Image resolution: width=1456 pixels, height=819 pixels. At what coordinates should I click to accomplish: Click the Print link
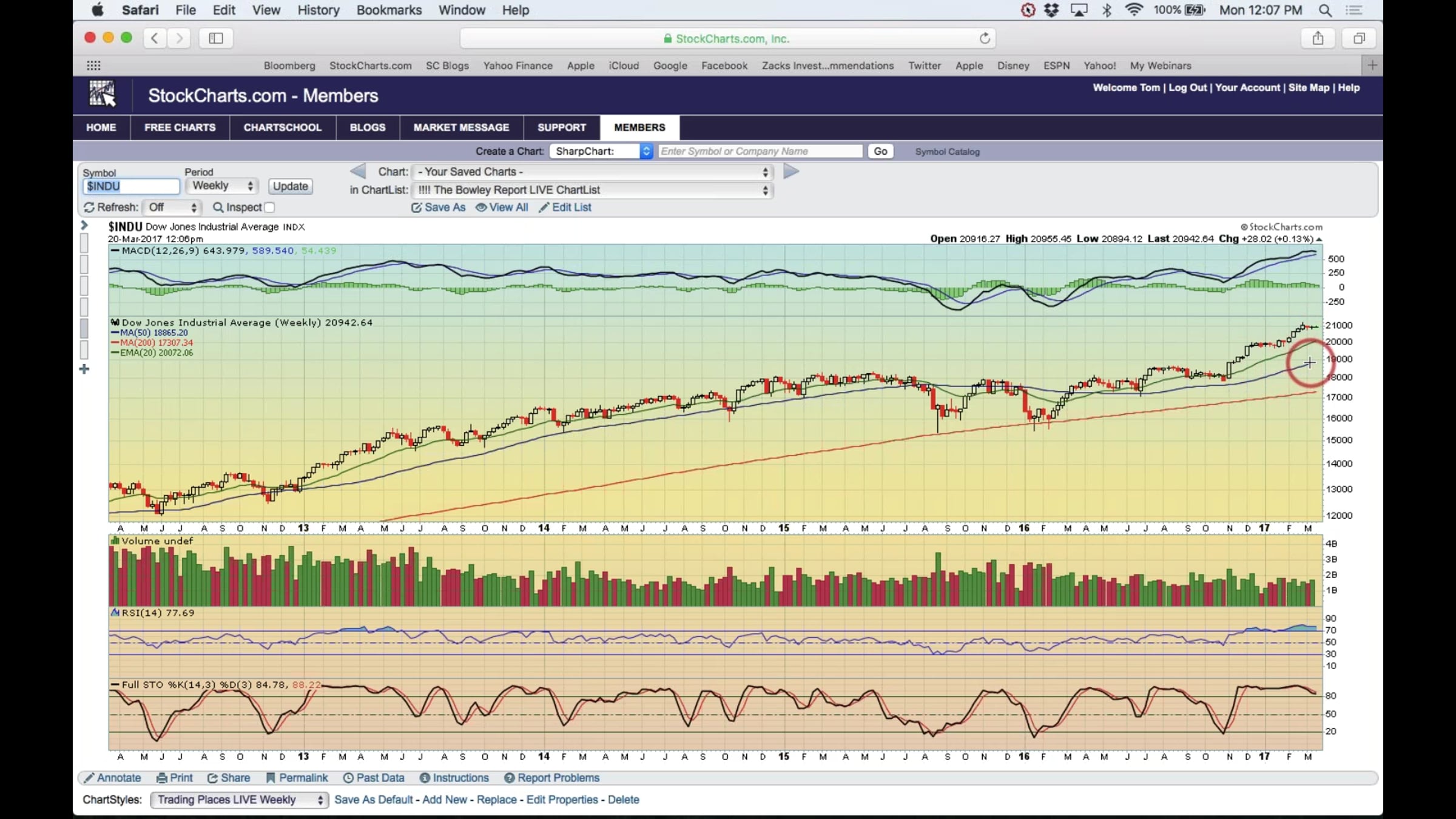[175, 778]
